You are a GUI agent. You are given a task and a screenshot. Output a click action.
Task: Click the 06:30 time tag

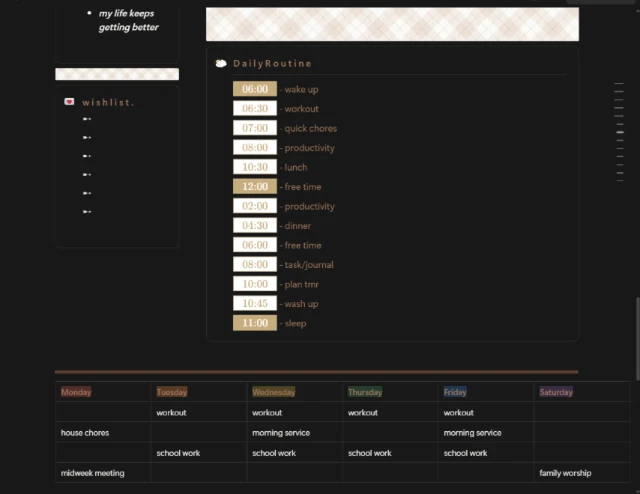(255, 109)
